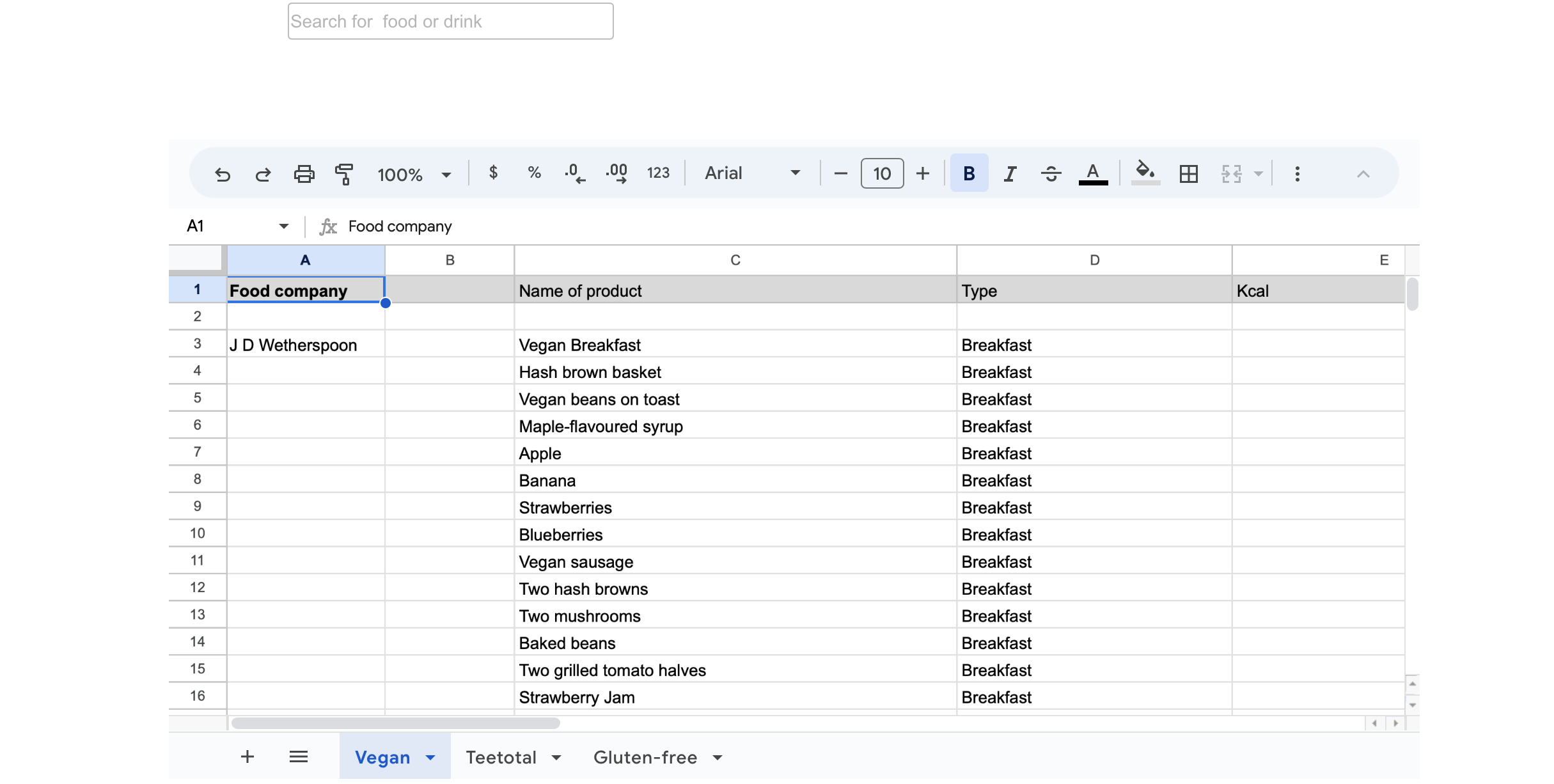Open the All sheets list icon
Viewport: 1554px width, 784px height.
click(299, 757)
